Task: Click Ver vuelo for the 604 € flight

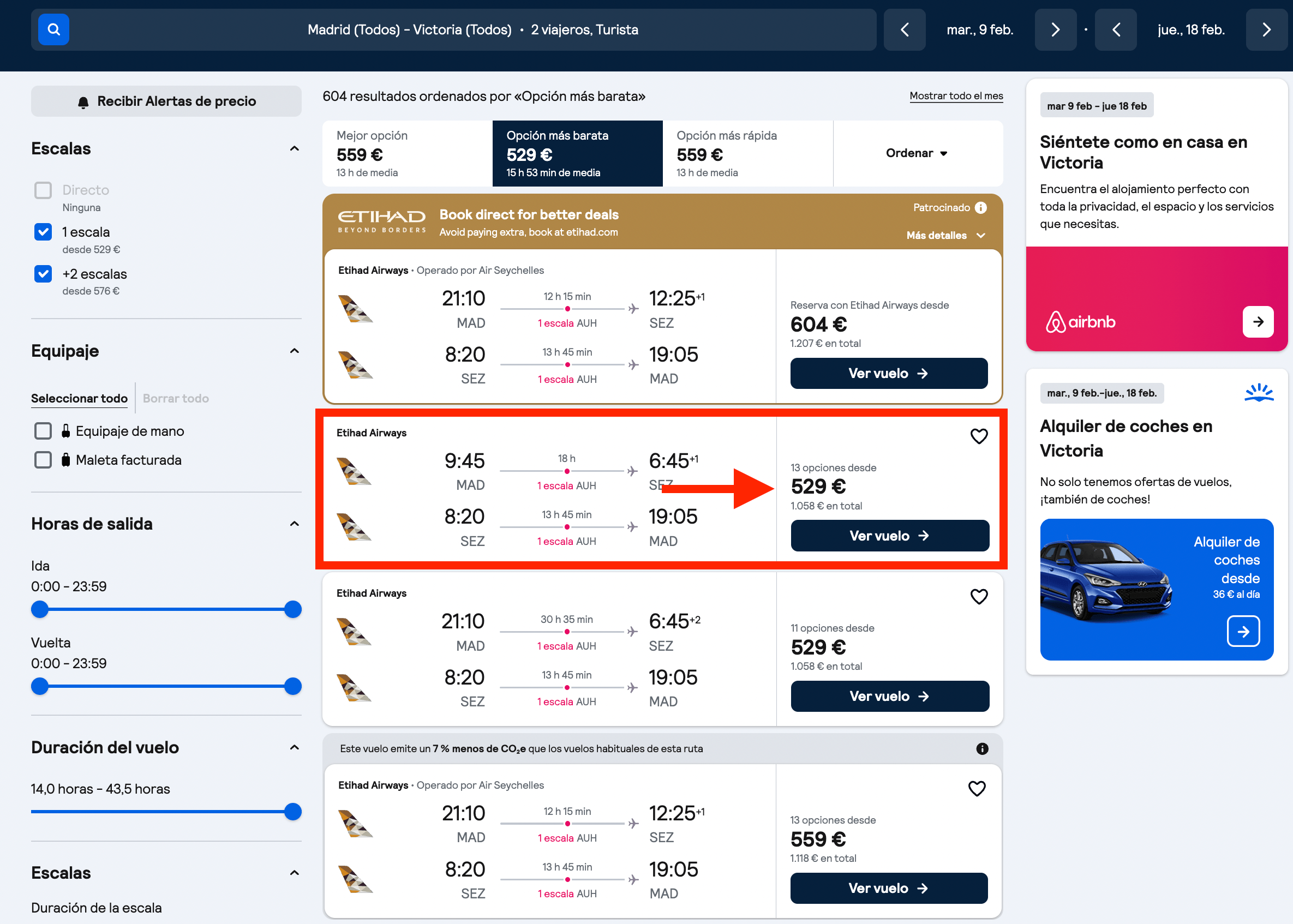Action: click(x=889, y=374)
